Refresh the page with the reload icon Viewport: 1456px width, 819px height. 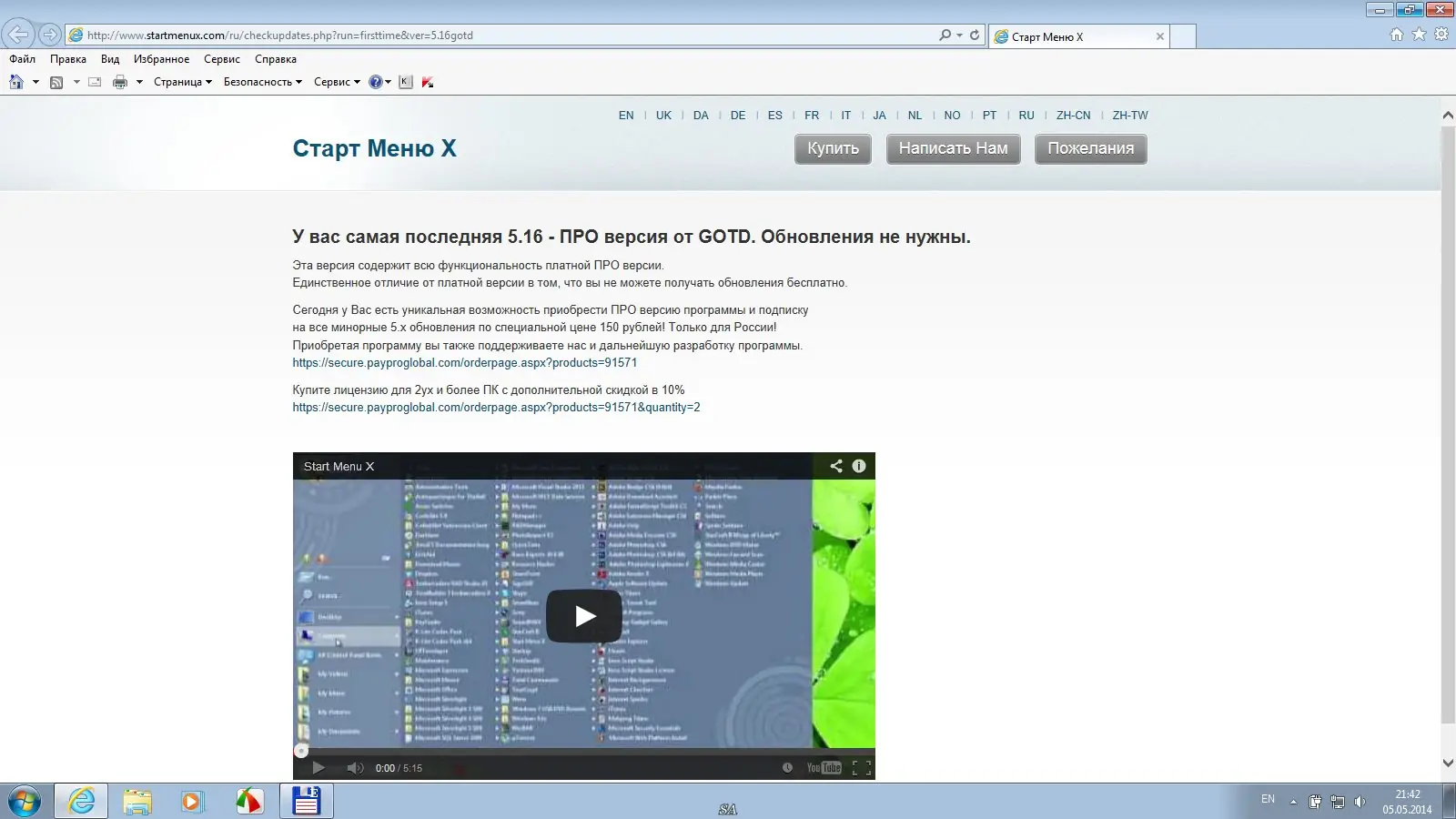tap(975, 35)
